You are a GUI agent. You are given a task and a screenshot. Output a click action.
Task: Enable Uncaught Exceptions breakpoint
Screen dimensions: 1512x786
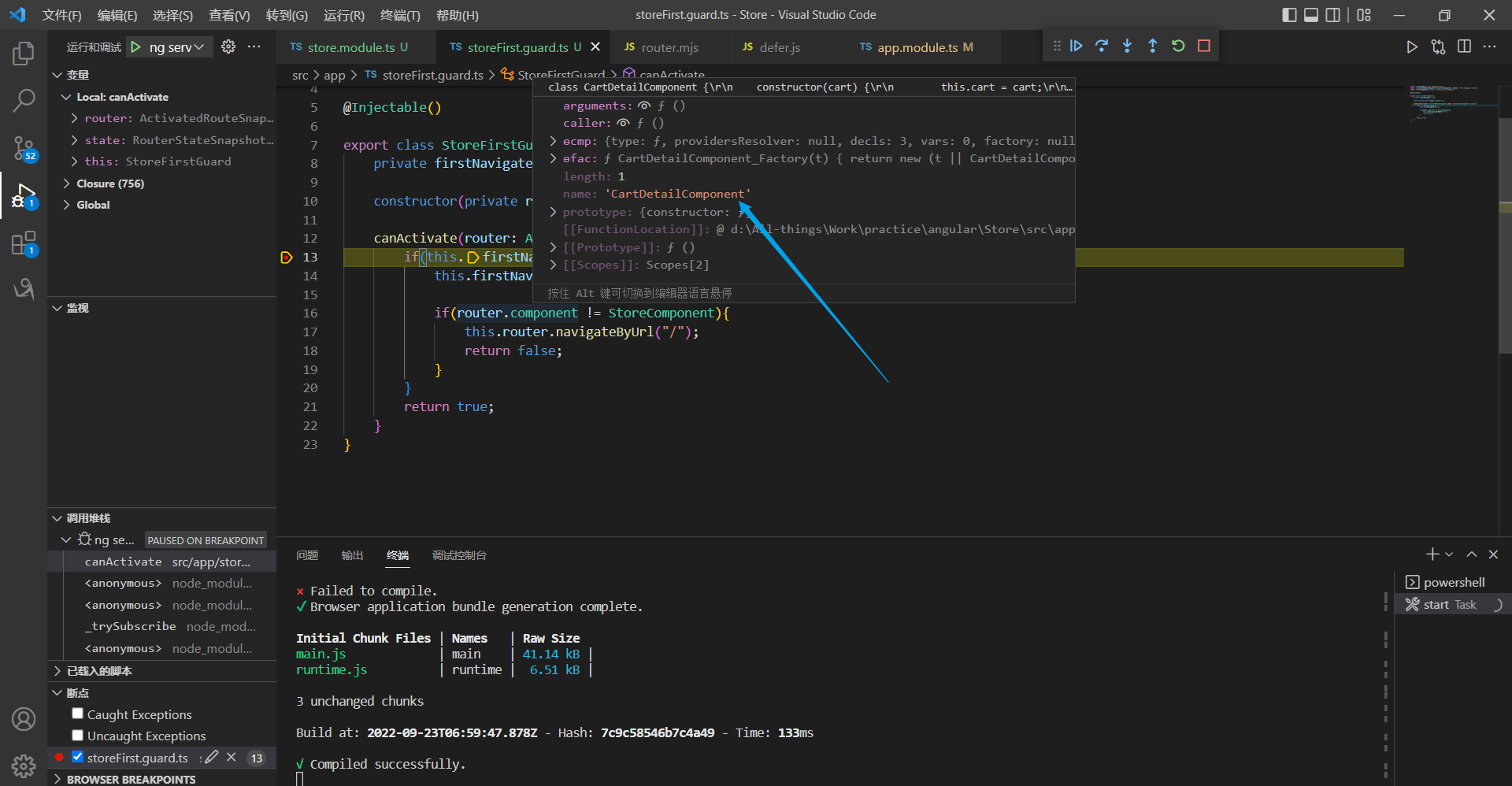[x=77, y=735]
